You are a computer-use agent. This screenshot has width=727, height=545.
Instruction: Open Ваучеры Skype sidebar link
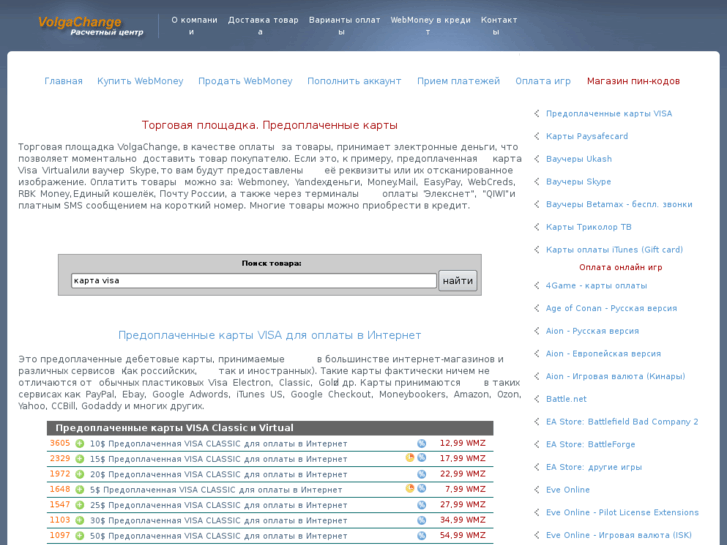click(x=578, y=181)
